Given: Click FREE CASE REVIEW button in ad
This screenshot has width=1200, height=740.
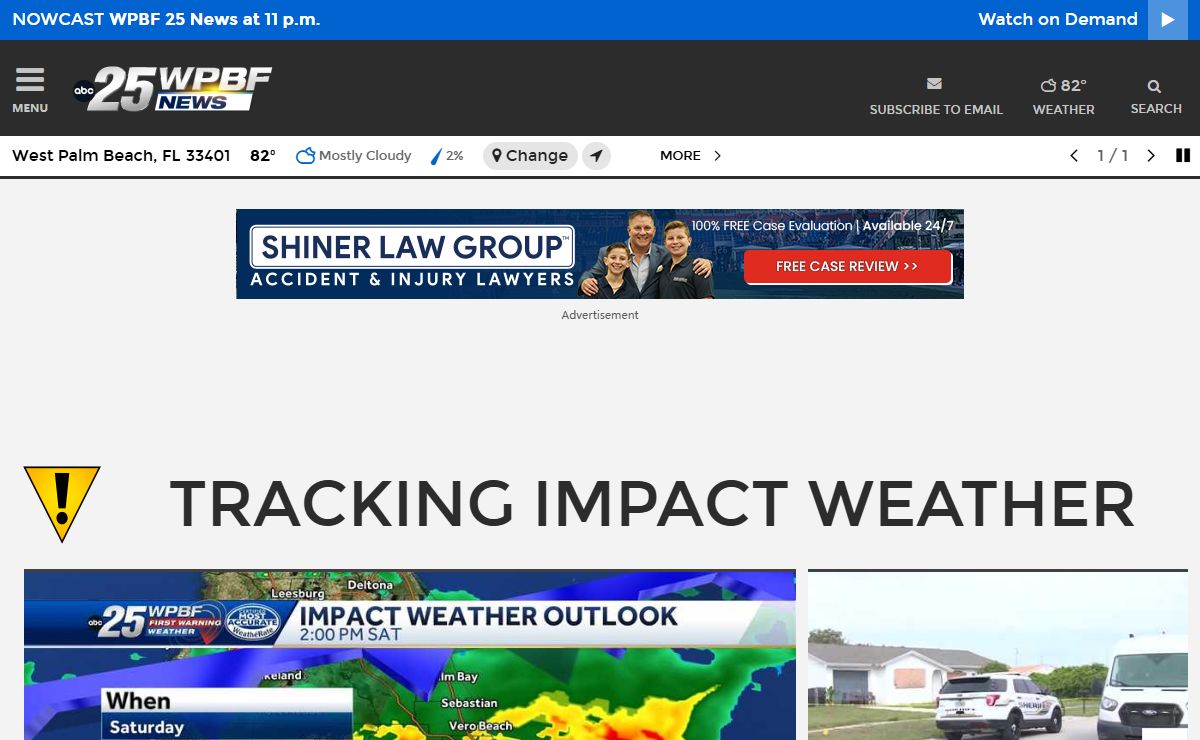Looking at the screenshot, I should tap(847, 267).
